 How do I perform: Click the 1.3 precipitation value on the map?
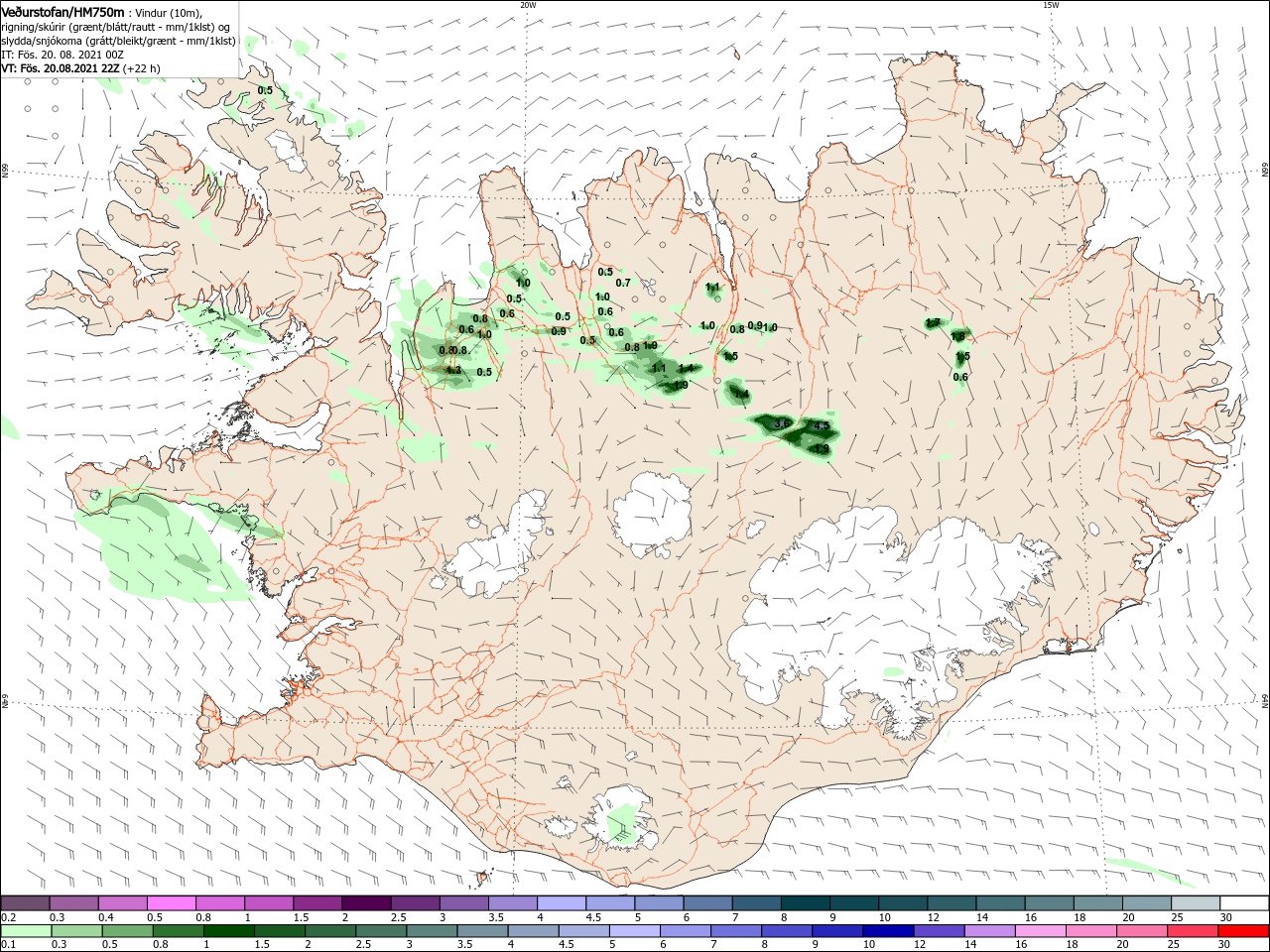click(x=453, y=370)
